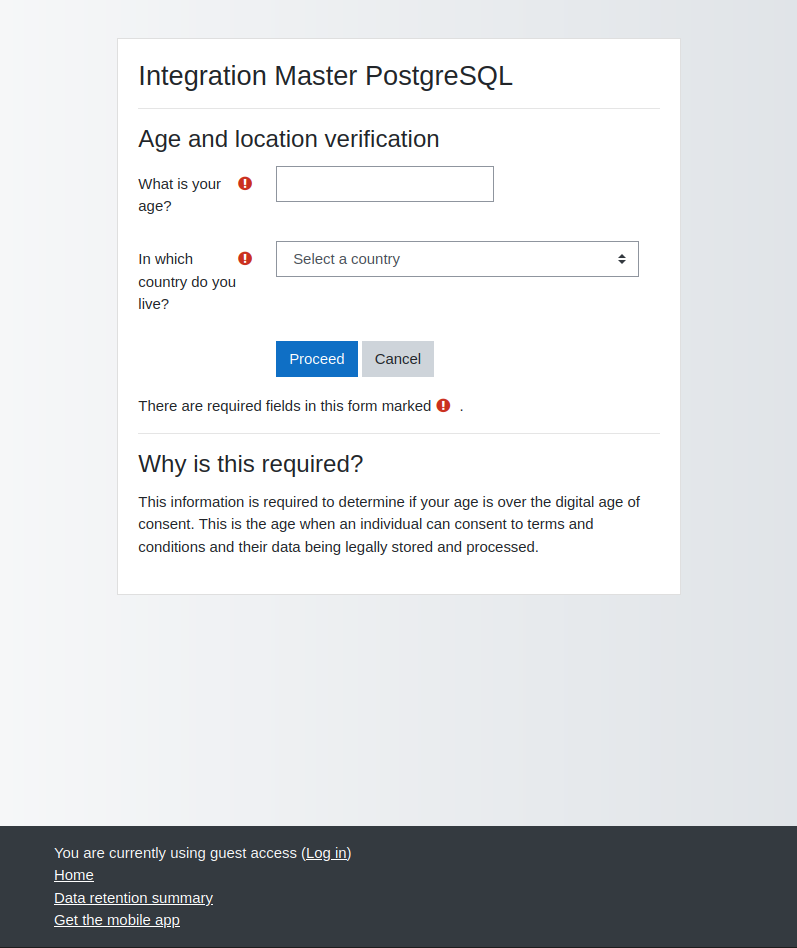797x948 pixels.
Task: Click the 'Why is this required?' heading
Action: [250, 464]
